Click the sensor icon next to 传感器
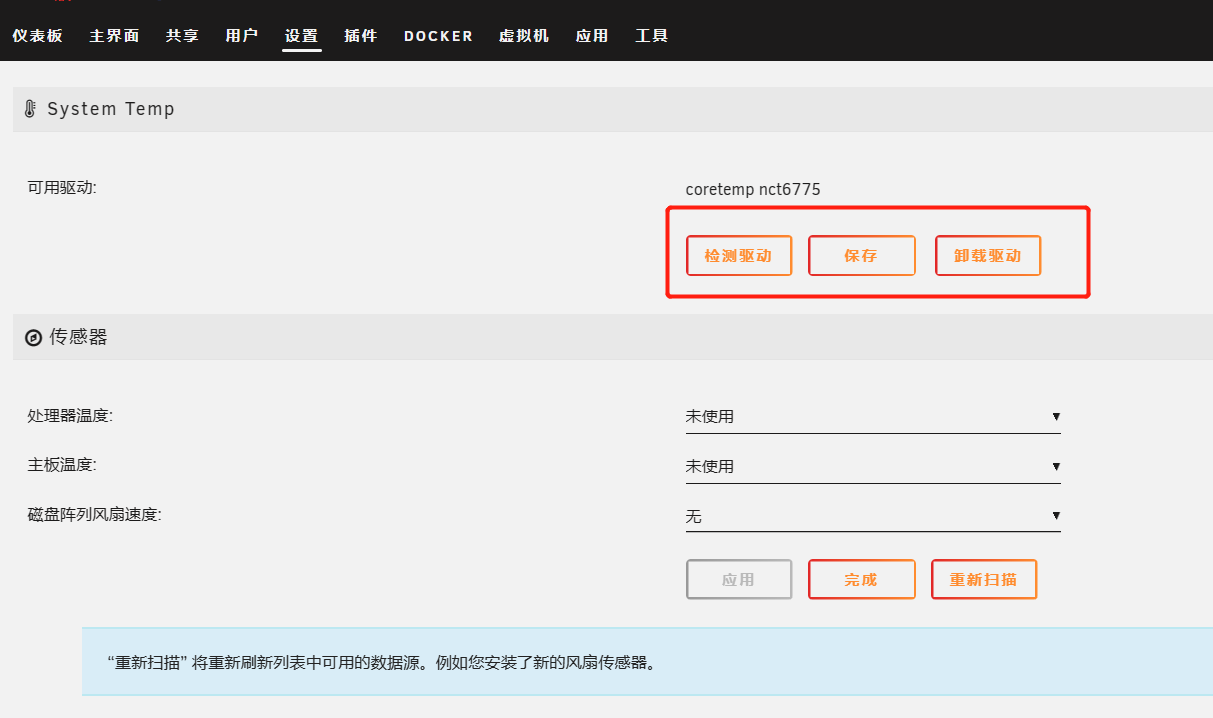Image resolution: width=1213 pixels, height=718 pixels. coord(33,338)
